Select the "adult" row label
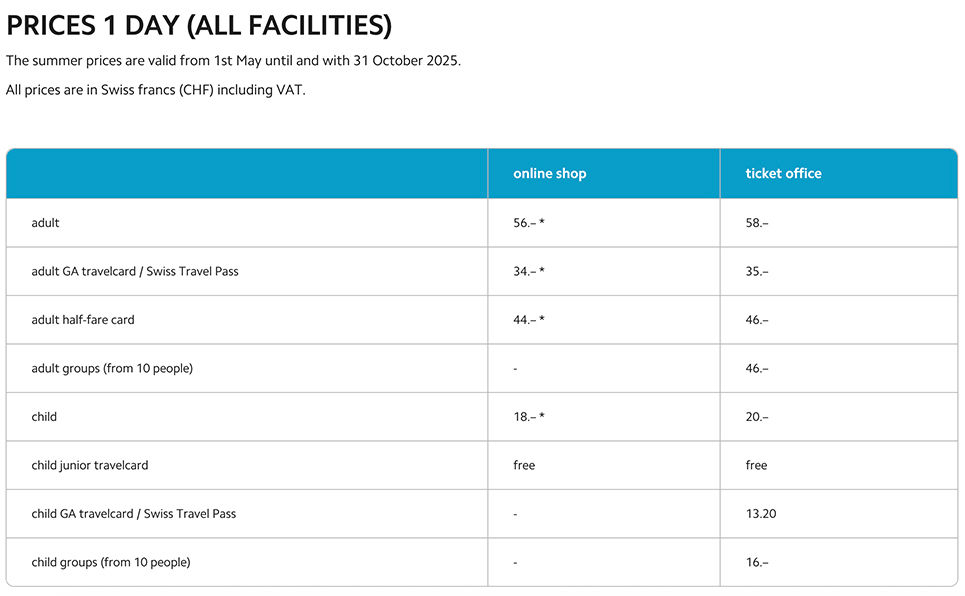Viewport: 965px width, 596px height. coord(45,223)
